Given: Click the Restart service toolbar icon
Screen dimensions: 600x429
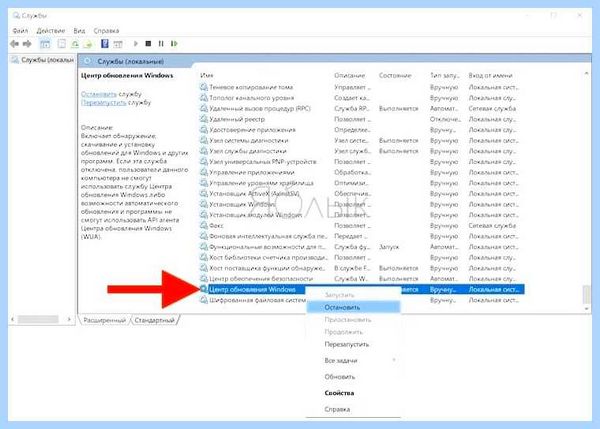Looking at the screenshot, I should click(x=174, y=44).
